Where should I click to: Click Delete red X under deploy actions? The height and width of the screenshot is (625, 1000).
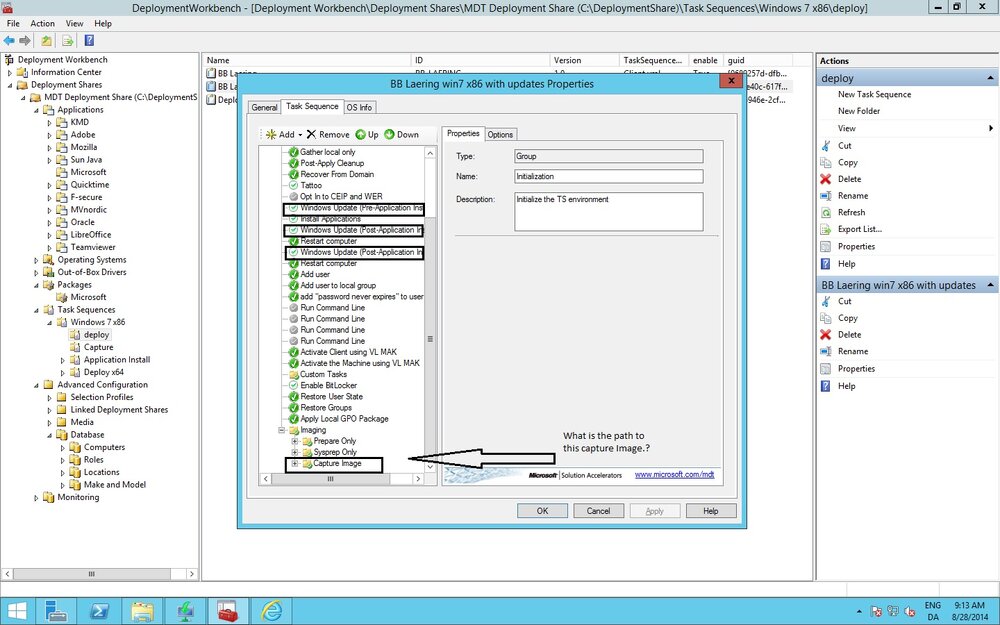[x=826, y=179]
